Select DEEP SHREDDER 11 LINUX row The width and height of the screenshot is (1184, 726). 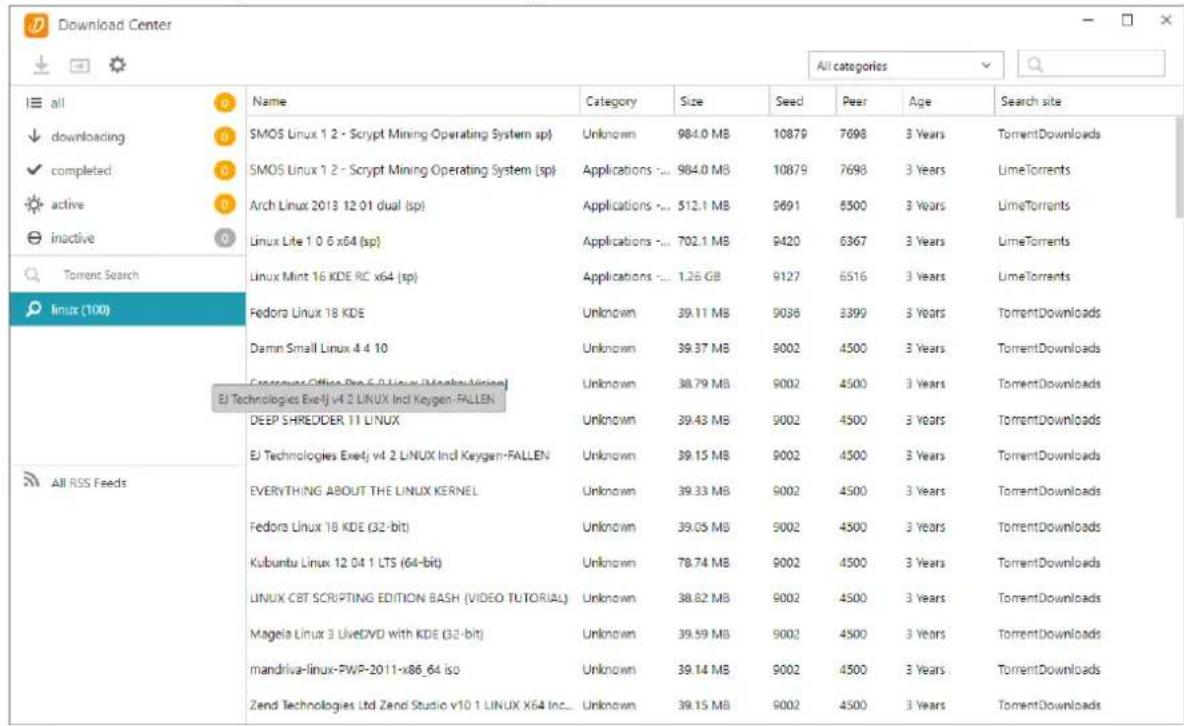tap(710, 419)
